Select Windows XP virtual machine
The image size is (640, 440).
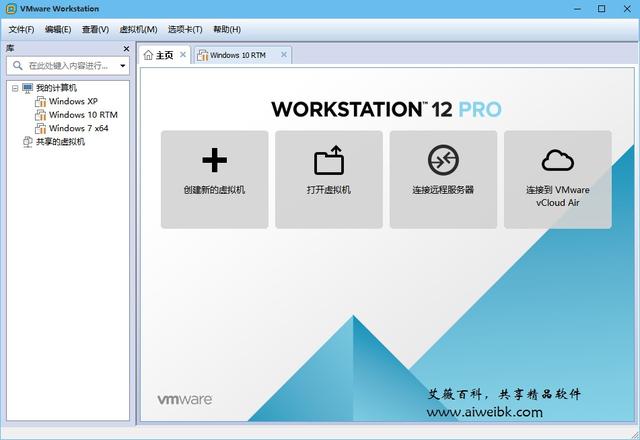click(73, 101)
